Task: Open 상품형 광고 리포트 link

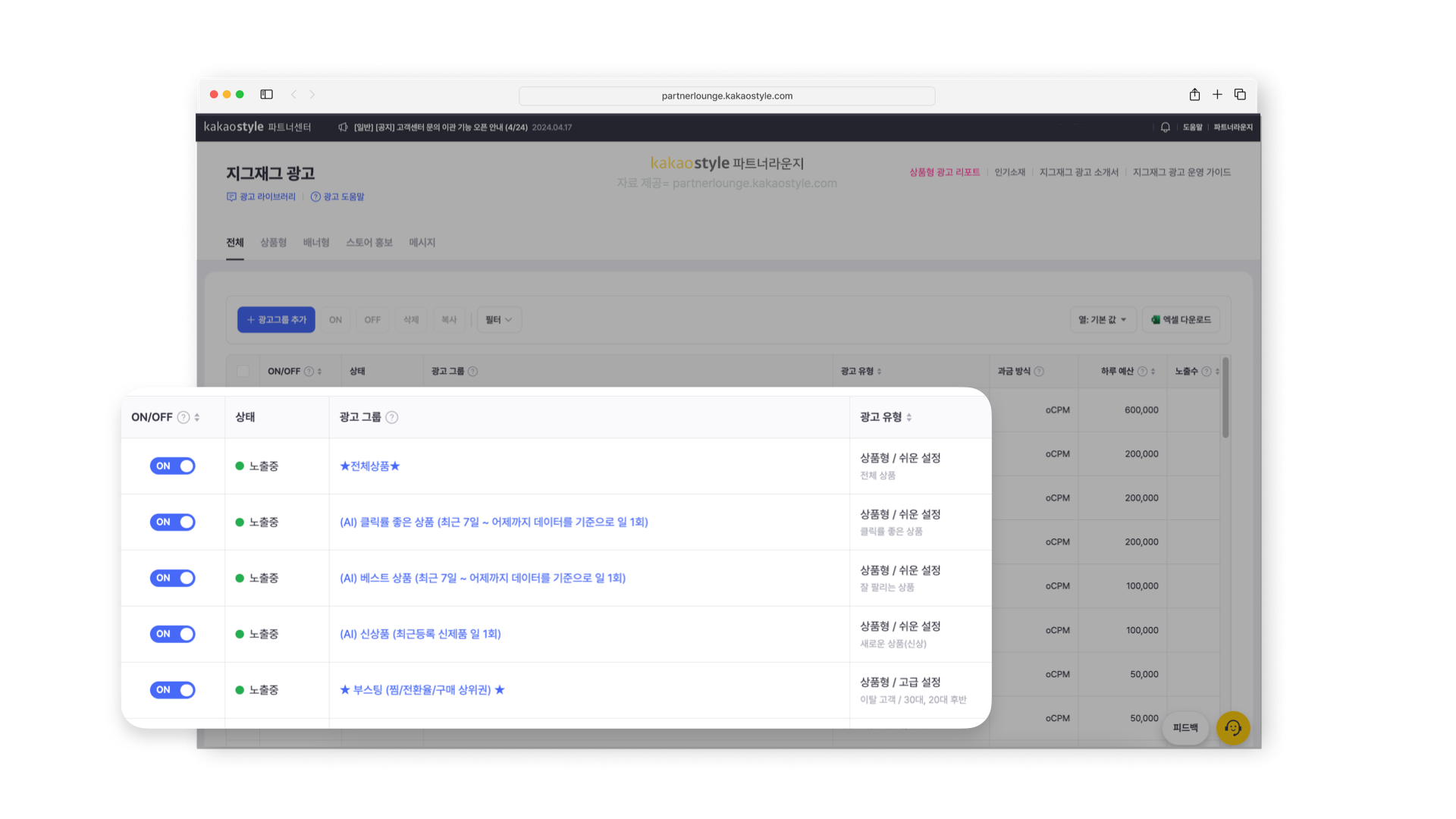Action: coord(945,173)
